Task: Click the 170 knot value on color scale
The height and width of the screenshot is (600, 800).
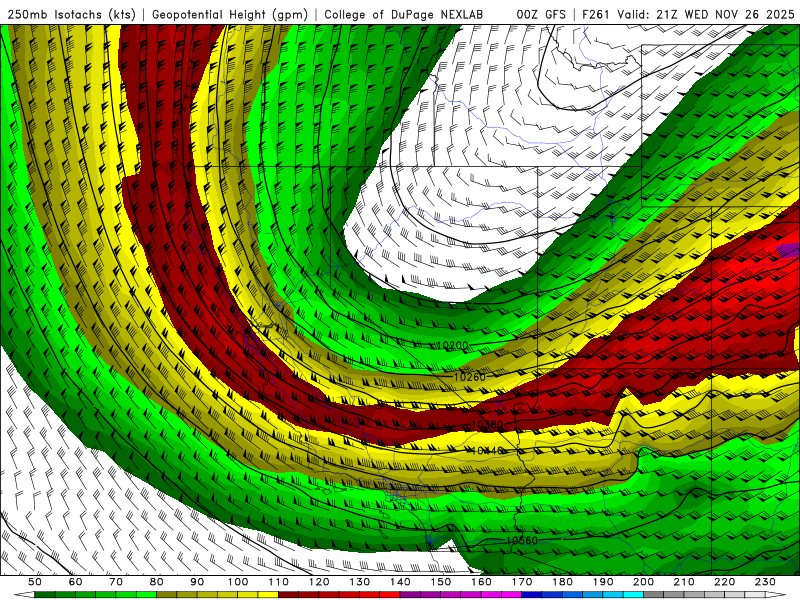Action: pyautogui.click(x=522, y=582)
